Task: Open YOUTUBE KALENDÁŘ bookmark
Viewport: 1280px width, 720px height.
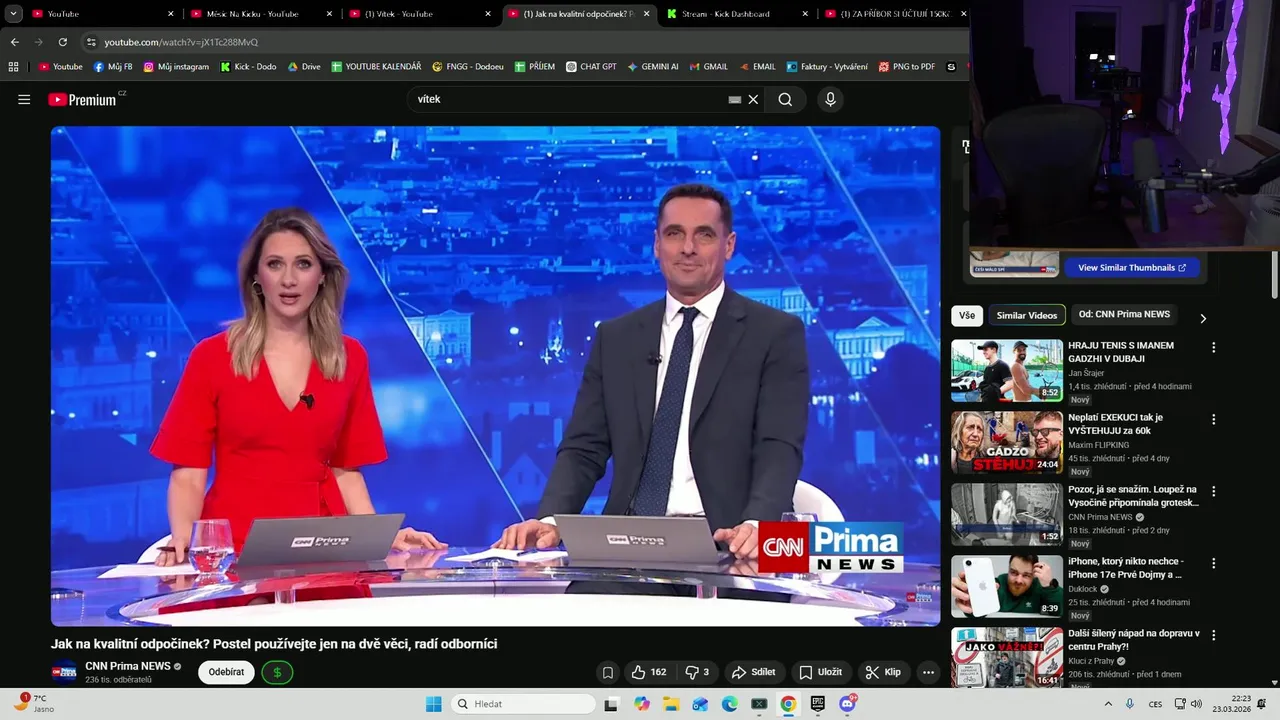Action: [376, 67]
